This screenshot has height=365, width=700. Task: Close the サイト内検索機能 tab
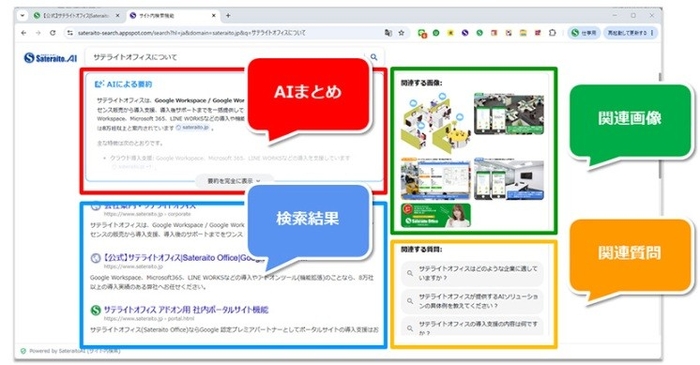[213, 16]
